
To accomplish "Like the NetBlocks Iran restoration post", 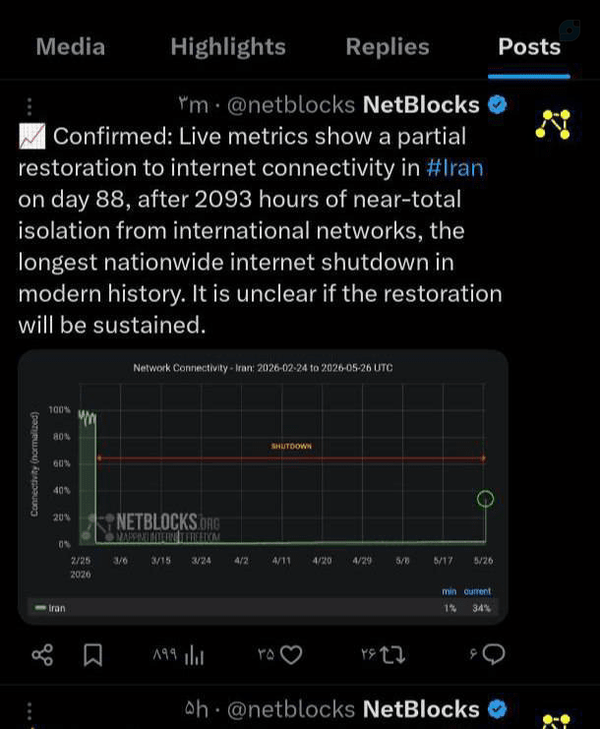I will (291, 655).
